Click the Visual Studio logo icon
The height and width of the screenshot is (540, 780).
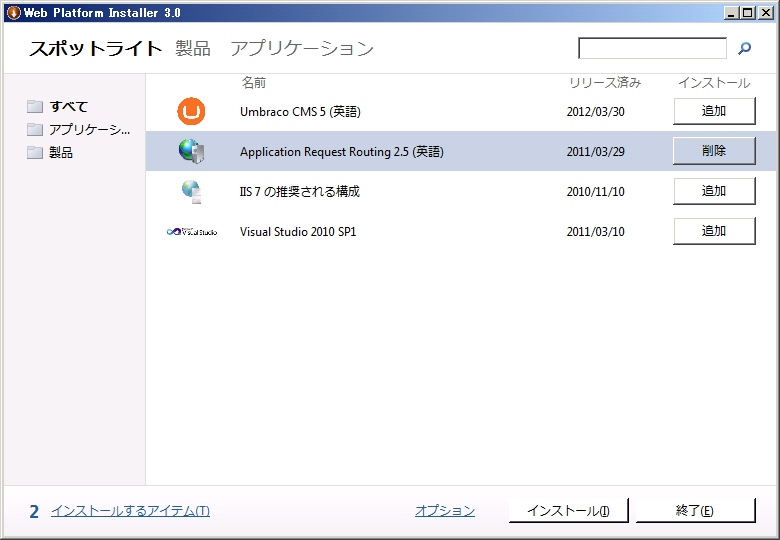coord(192,232)
